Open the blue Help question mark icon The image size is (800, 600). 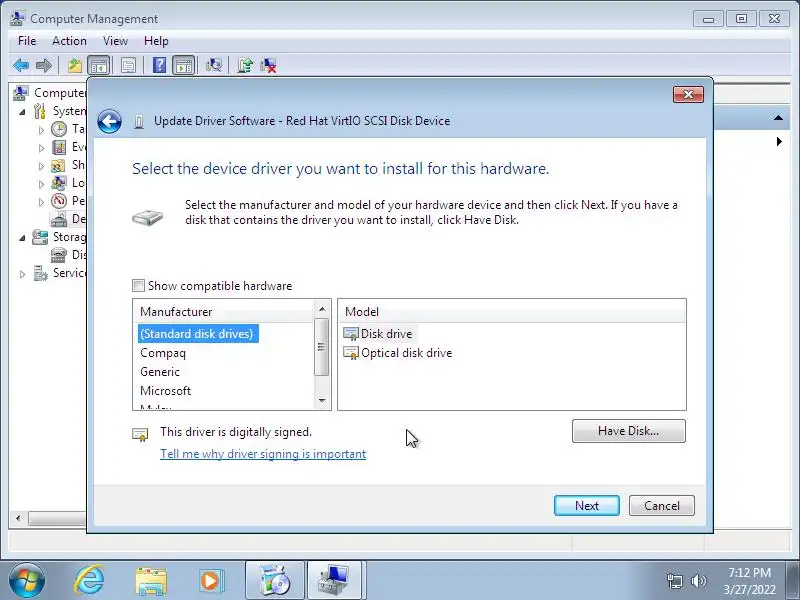(x=160, y=65)
